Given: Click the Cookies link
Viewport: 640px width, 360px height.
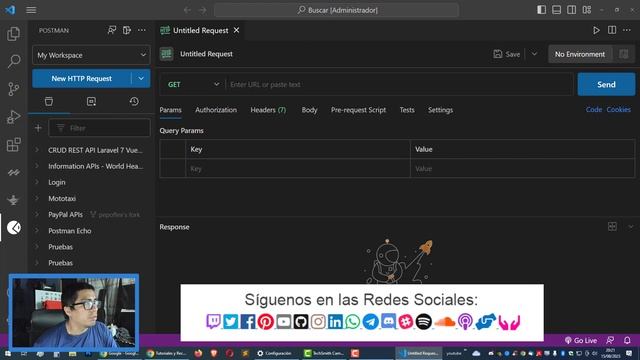Looking at the screenshot, I should click(618, 109).
